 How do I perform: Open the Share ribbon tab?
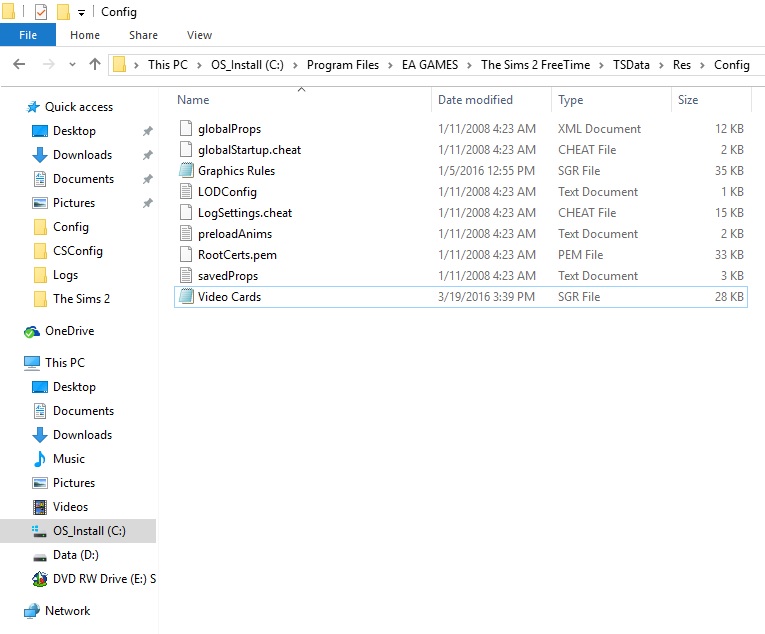[x=143, y=35]
